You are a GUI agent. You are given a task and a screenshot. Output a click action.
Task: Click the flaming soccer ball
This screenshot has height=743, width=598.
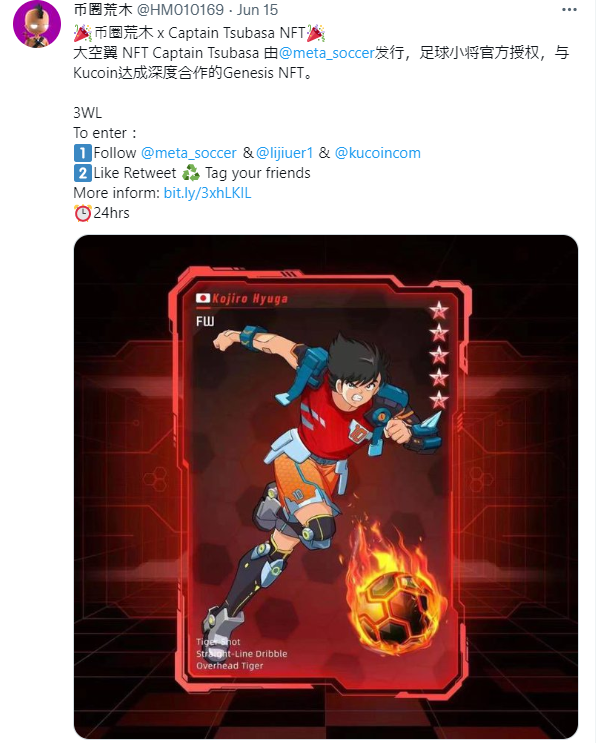pos(397,597)
